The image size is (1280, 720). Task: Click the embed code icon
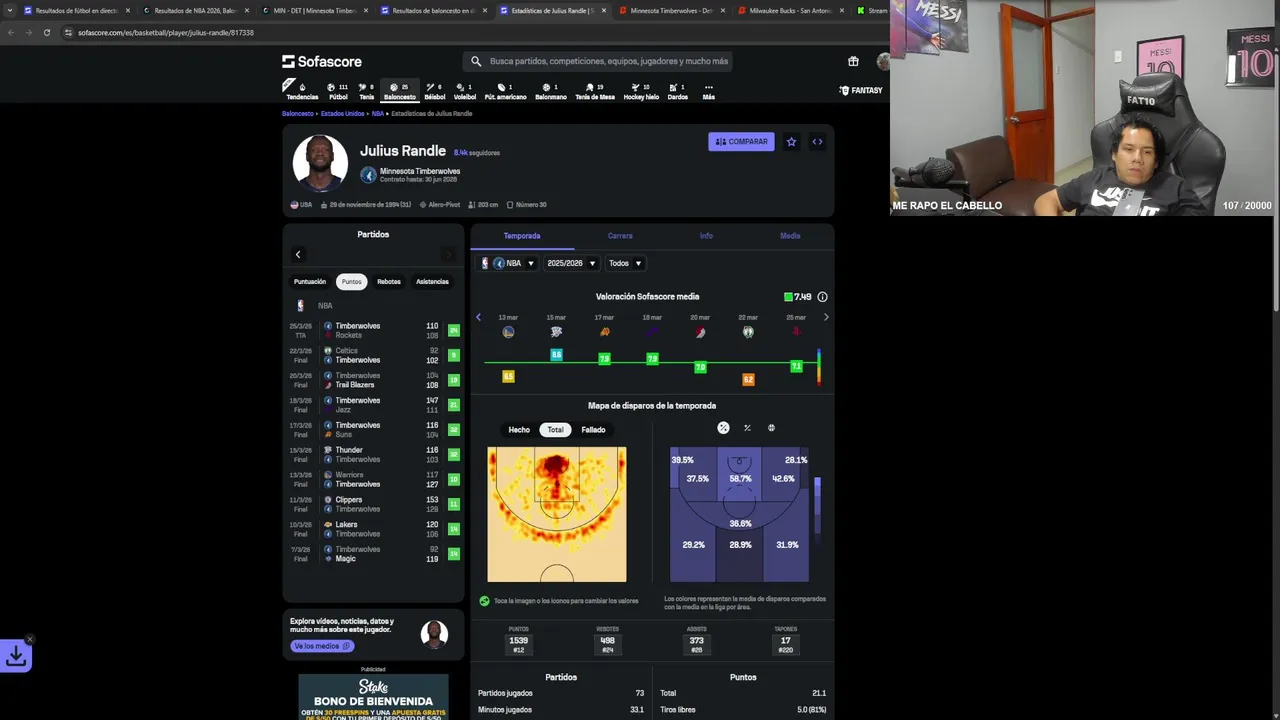(817, 142)
